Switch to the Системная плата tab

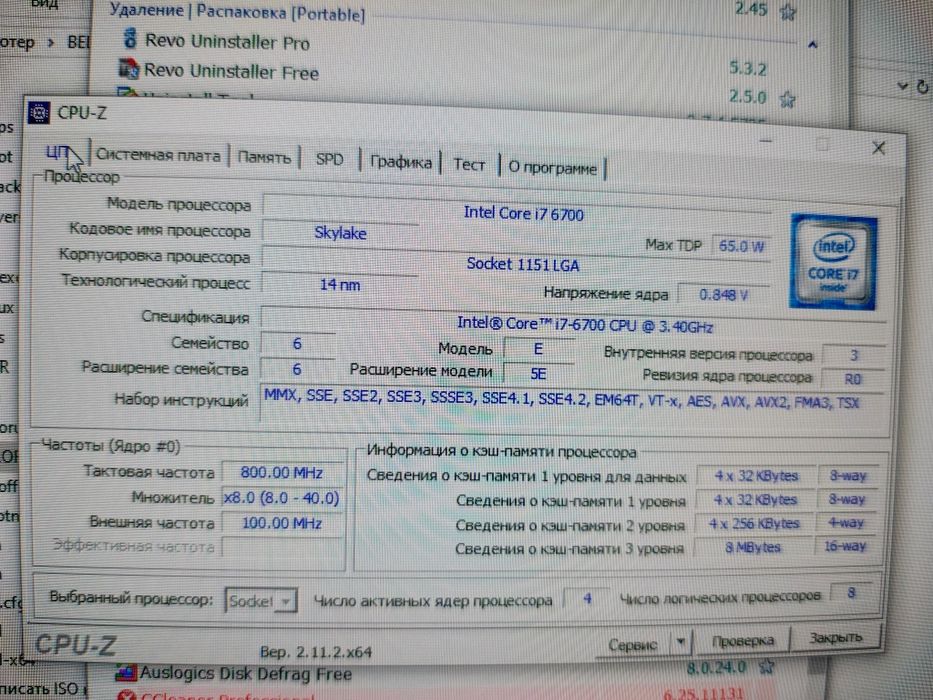(x=158, y=155)
